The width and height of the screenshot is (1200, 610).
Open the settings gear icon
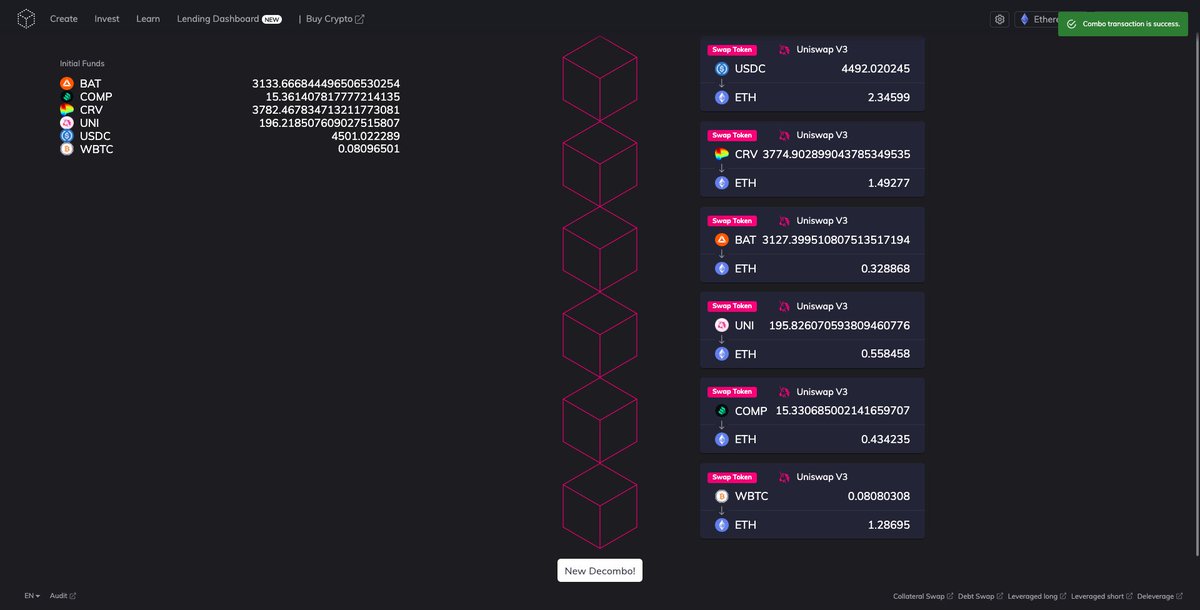(999, 19)
